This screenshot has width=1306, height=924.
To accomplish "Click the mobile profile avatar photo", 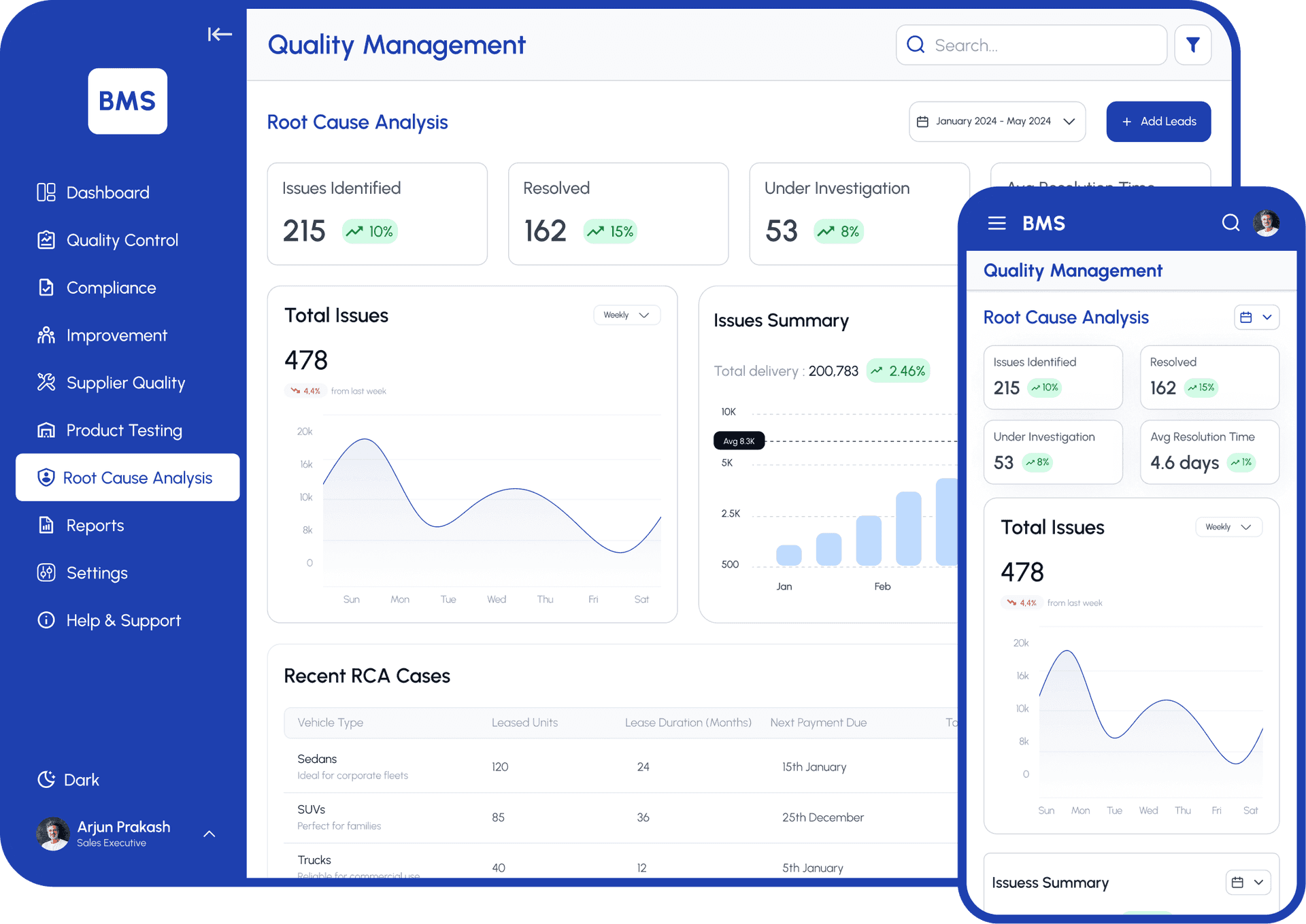I will point(1266,223).
